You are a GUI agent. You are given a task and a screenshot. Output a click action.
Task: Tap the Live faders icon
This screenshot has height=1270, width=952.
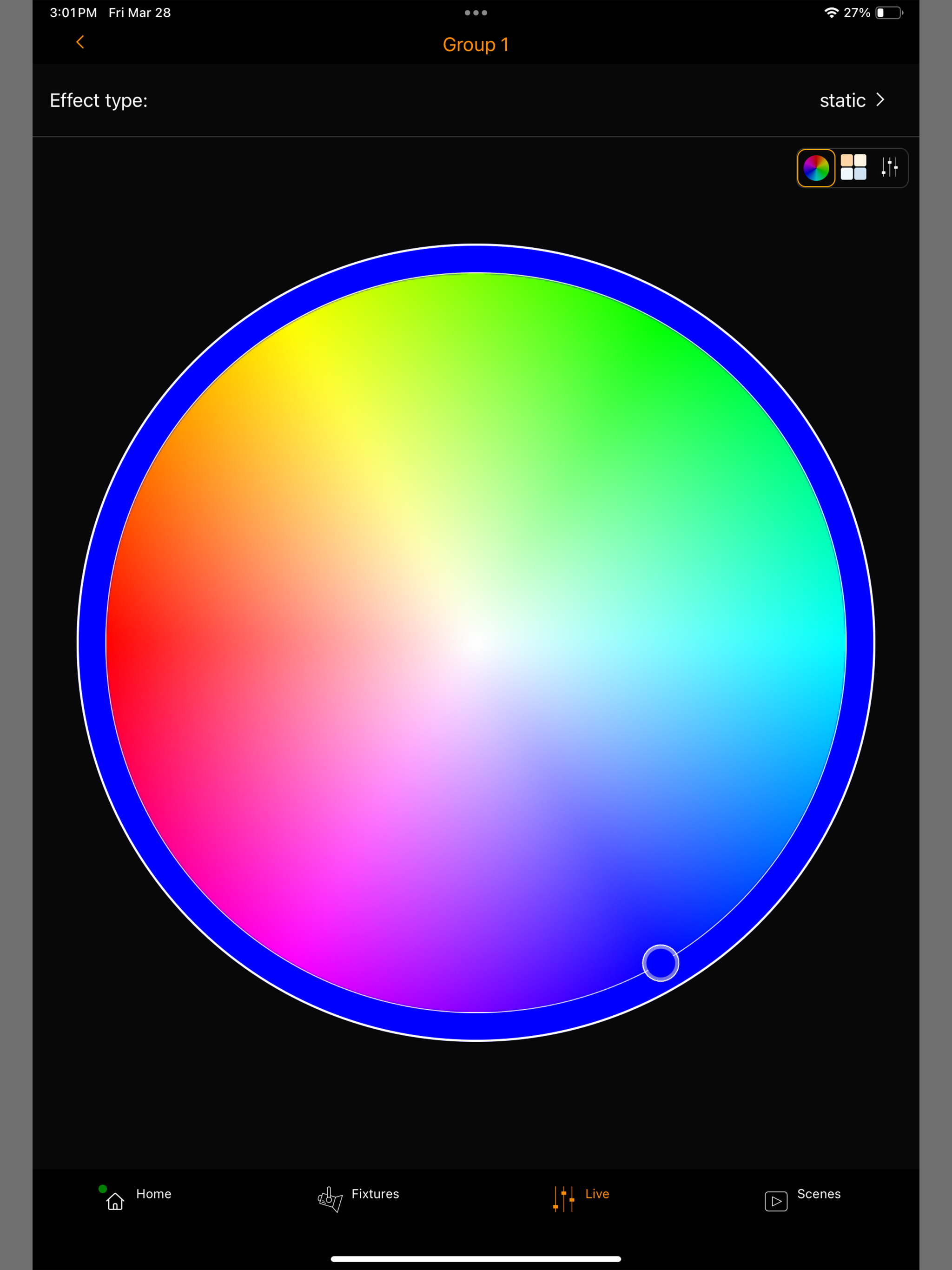564,1199
